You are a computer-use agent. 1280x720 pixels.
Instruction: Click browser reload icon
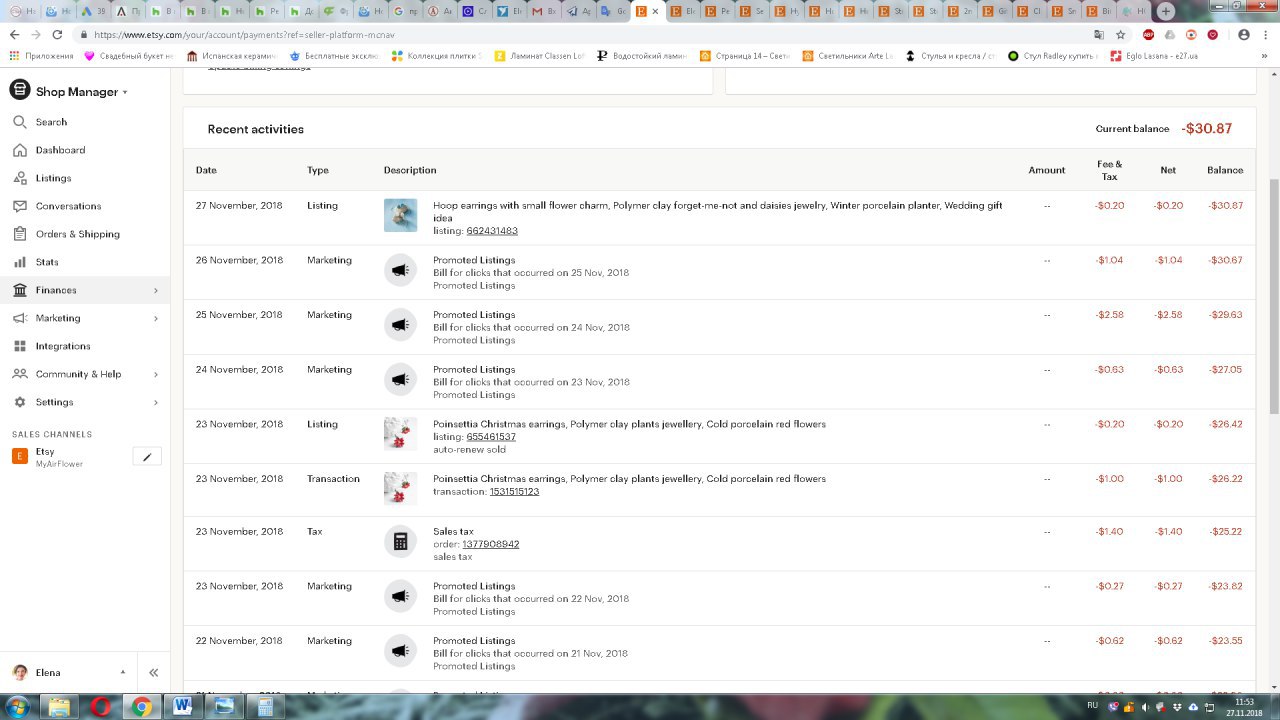(x=58, y=34)
